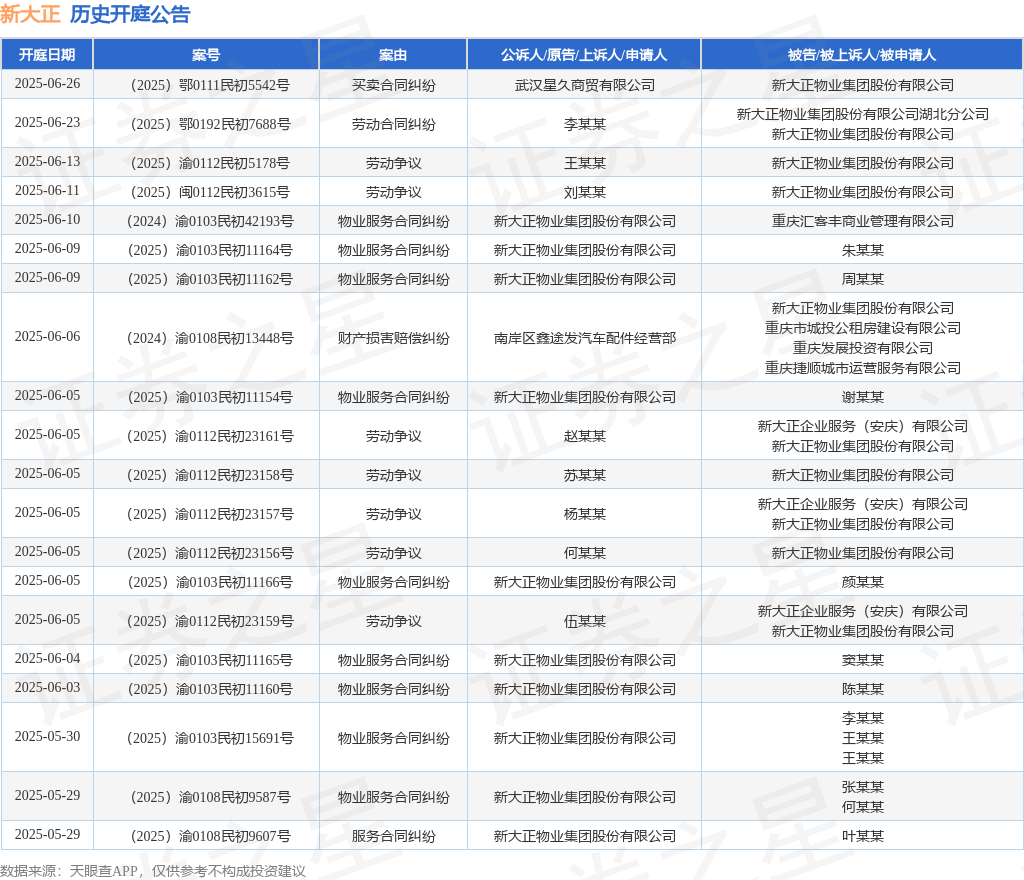Click case number 渝0112民初23157号
The image size is (1024, 880).
pyautogui.click(x=210, y=514)
